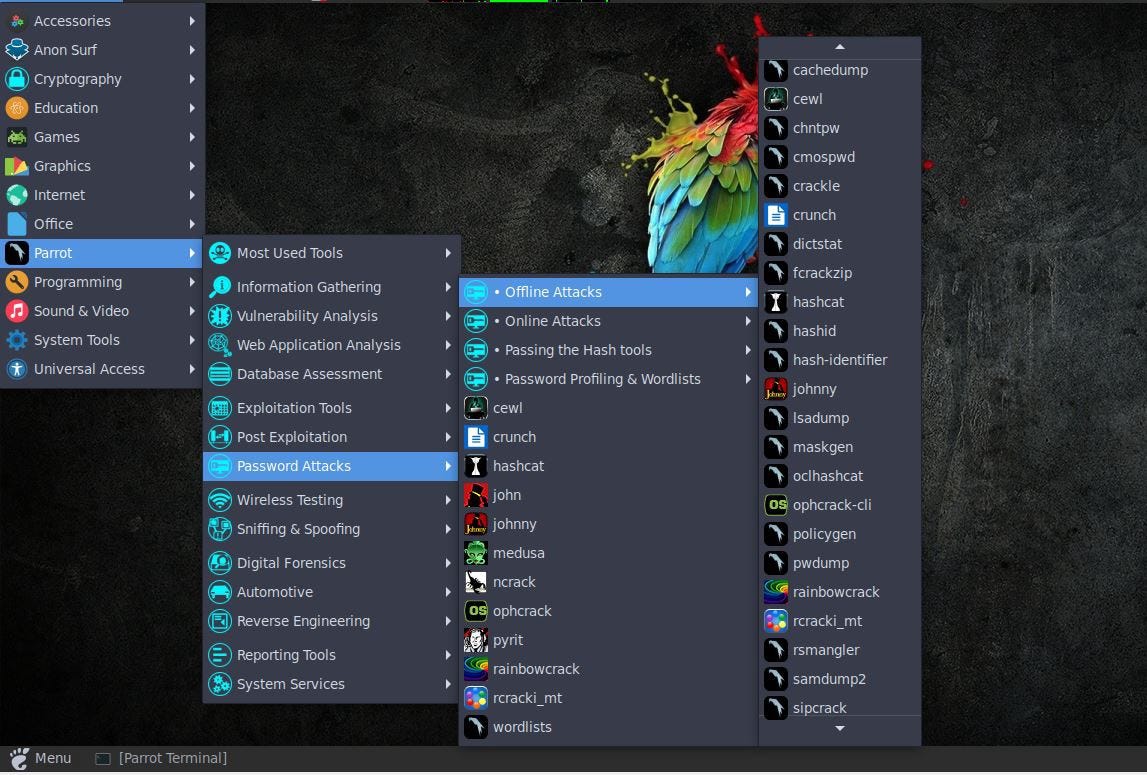Expand the Online Attacks submenu arrow

[748, 321]
